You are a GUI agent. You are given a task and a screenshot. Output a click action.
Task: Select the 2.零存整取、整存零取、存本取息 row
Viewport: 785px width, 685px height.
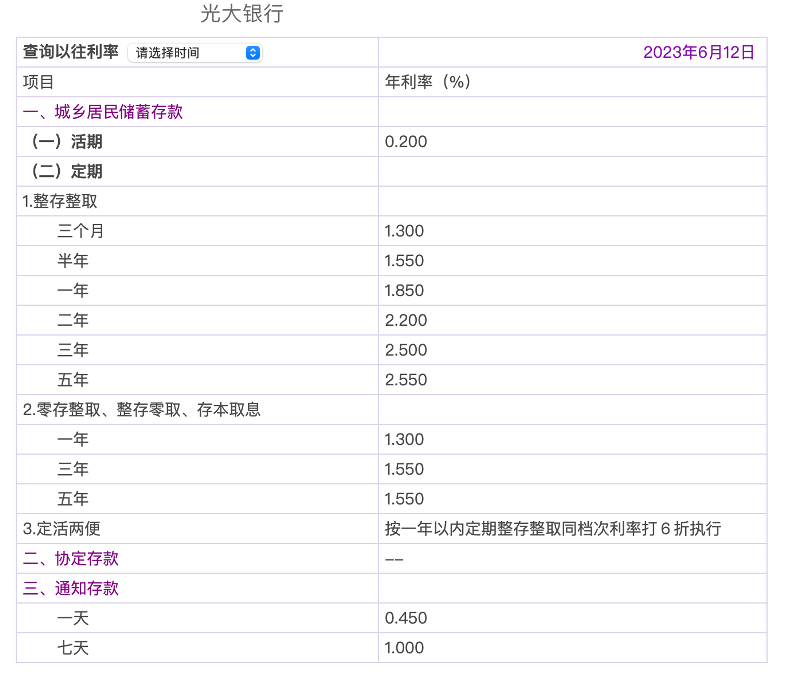point(142,409)
